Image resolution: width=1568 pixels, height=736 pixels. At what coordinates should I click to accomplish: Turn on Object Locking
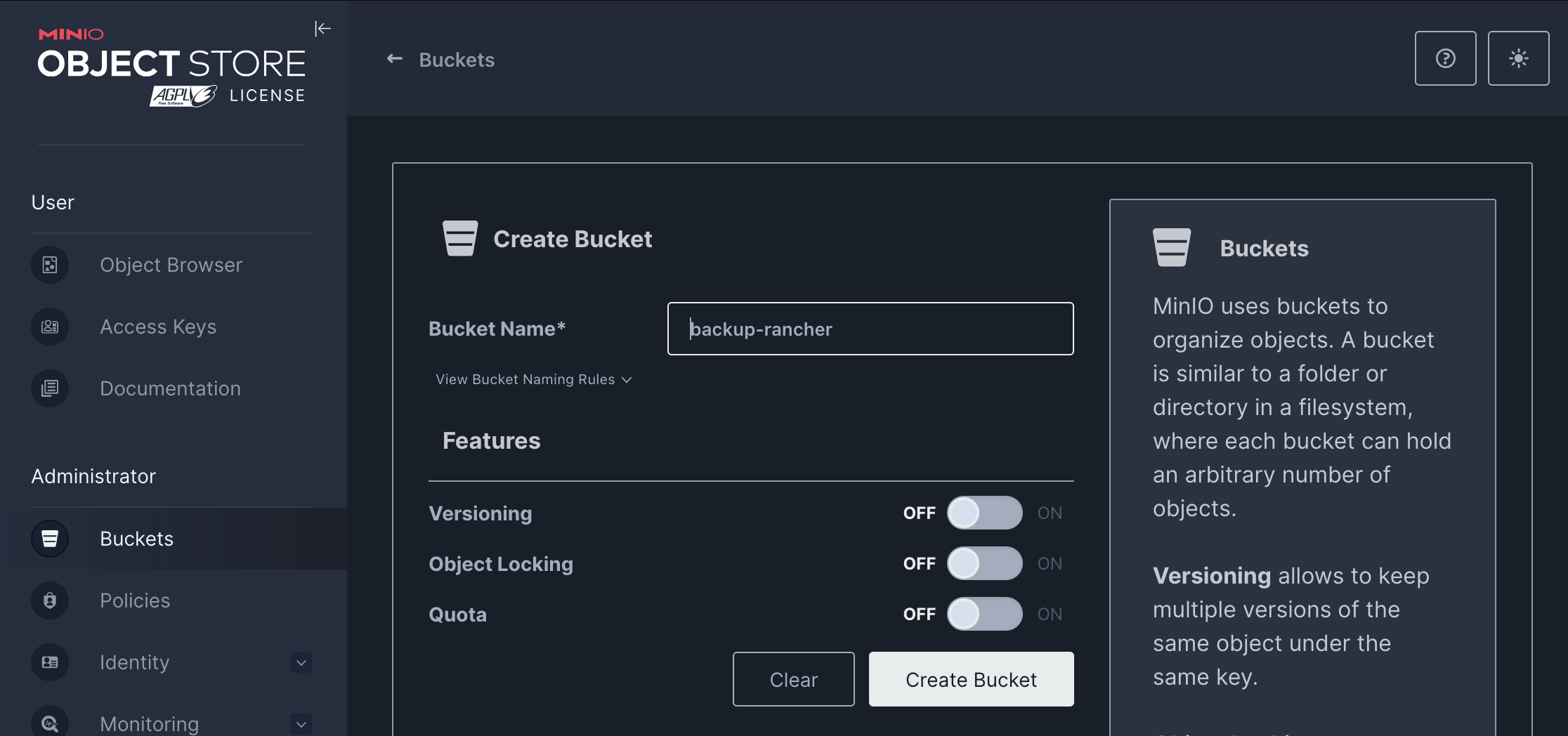click(x=985, y=563)
